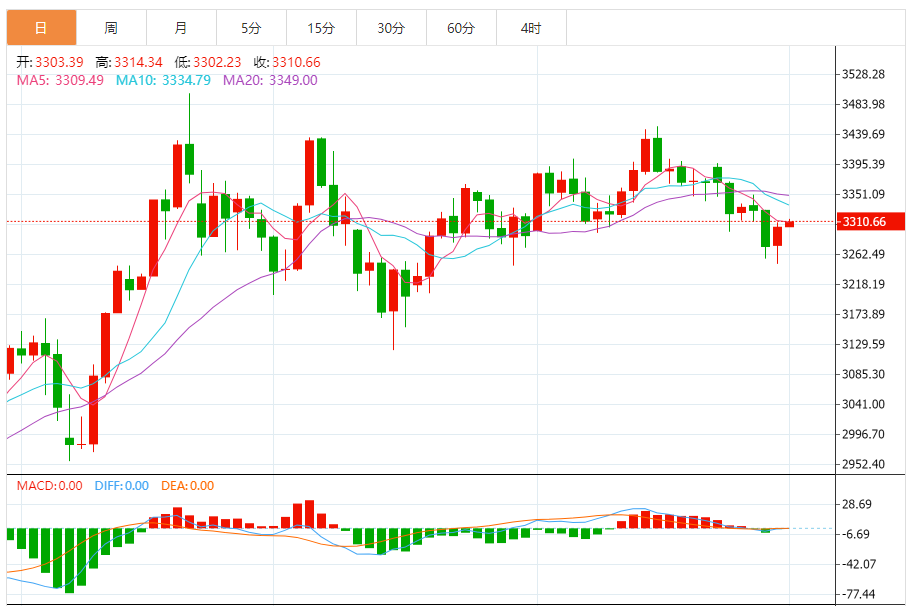
Task: Click the 3395.39 price axis label
Action: pyautogui.click(x=864, y=164)
